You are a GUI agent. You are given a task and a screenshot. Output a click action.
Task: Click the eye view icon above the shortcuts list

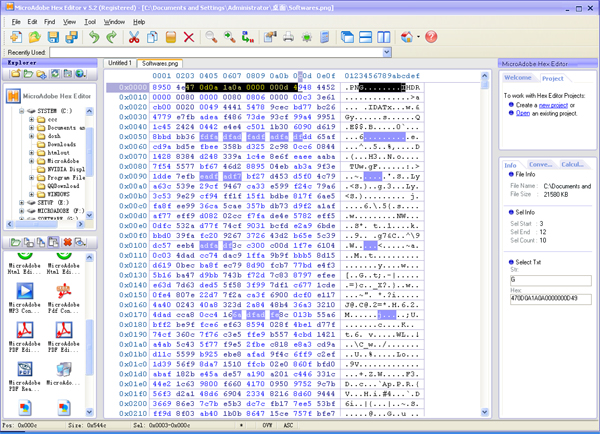80,242
